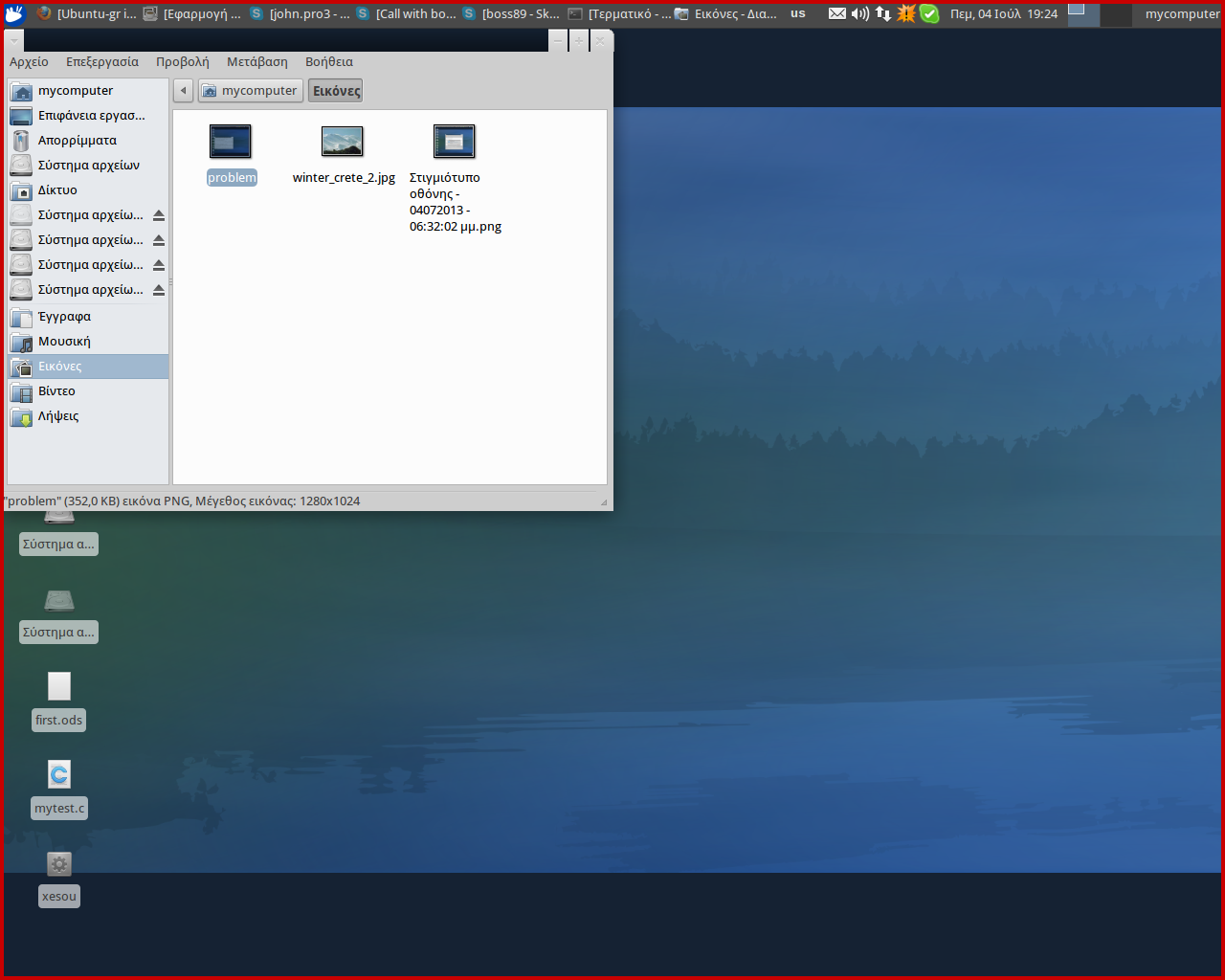Open the Xfce mouse applications menu icon
The image size is (1225, 980).
(x=13, y=13)
